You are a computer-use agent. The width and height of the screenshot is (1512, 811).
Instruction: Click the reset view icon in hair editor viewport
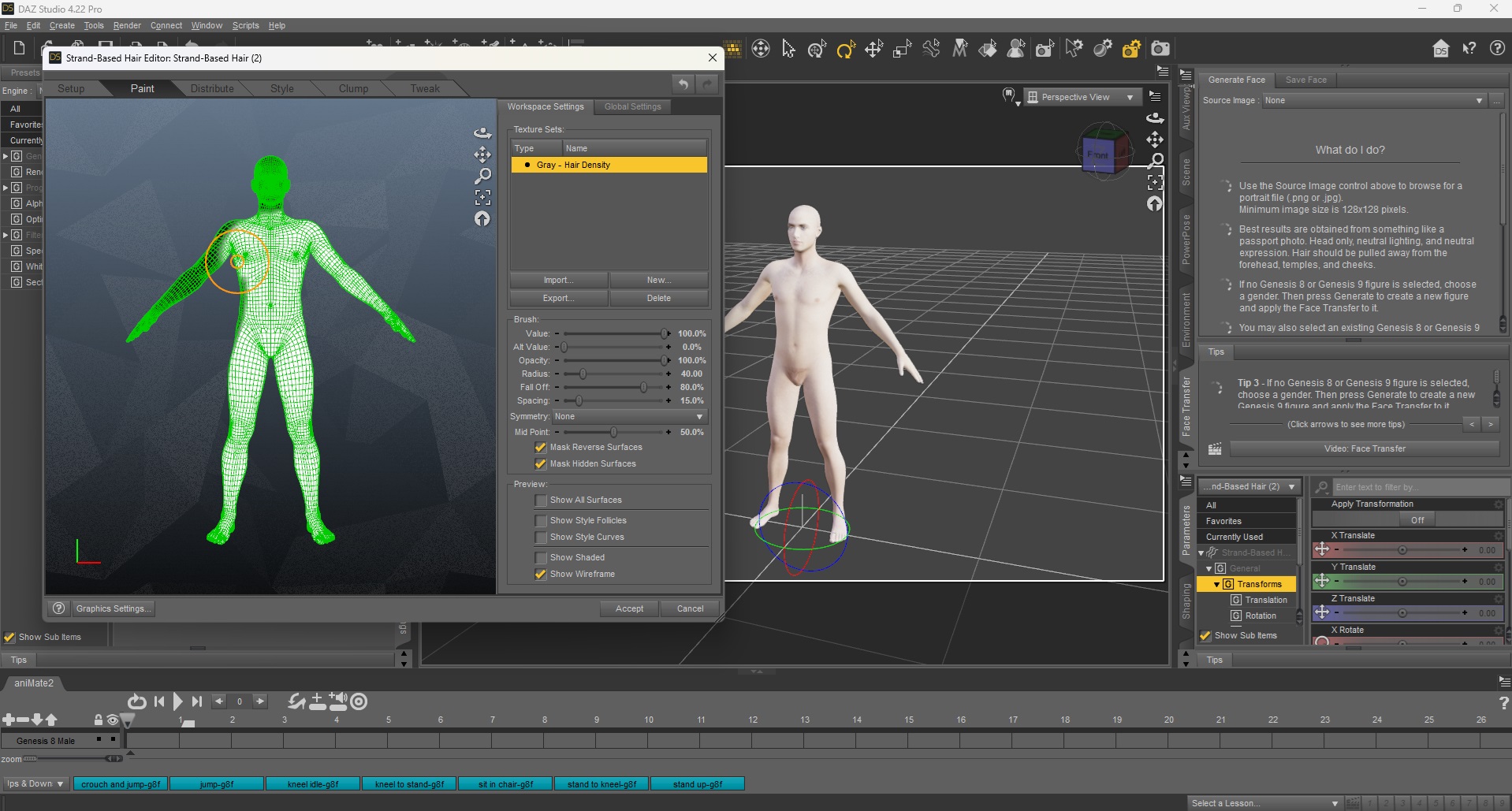(x=482, y=219)
